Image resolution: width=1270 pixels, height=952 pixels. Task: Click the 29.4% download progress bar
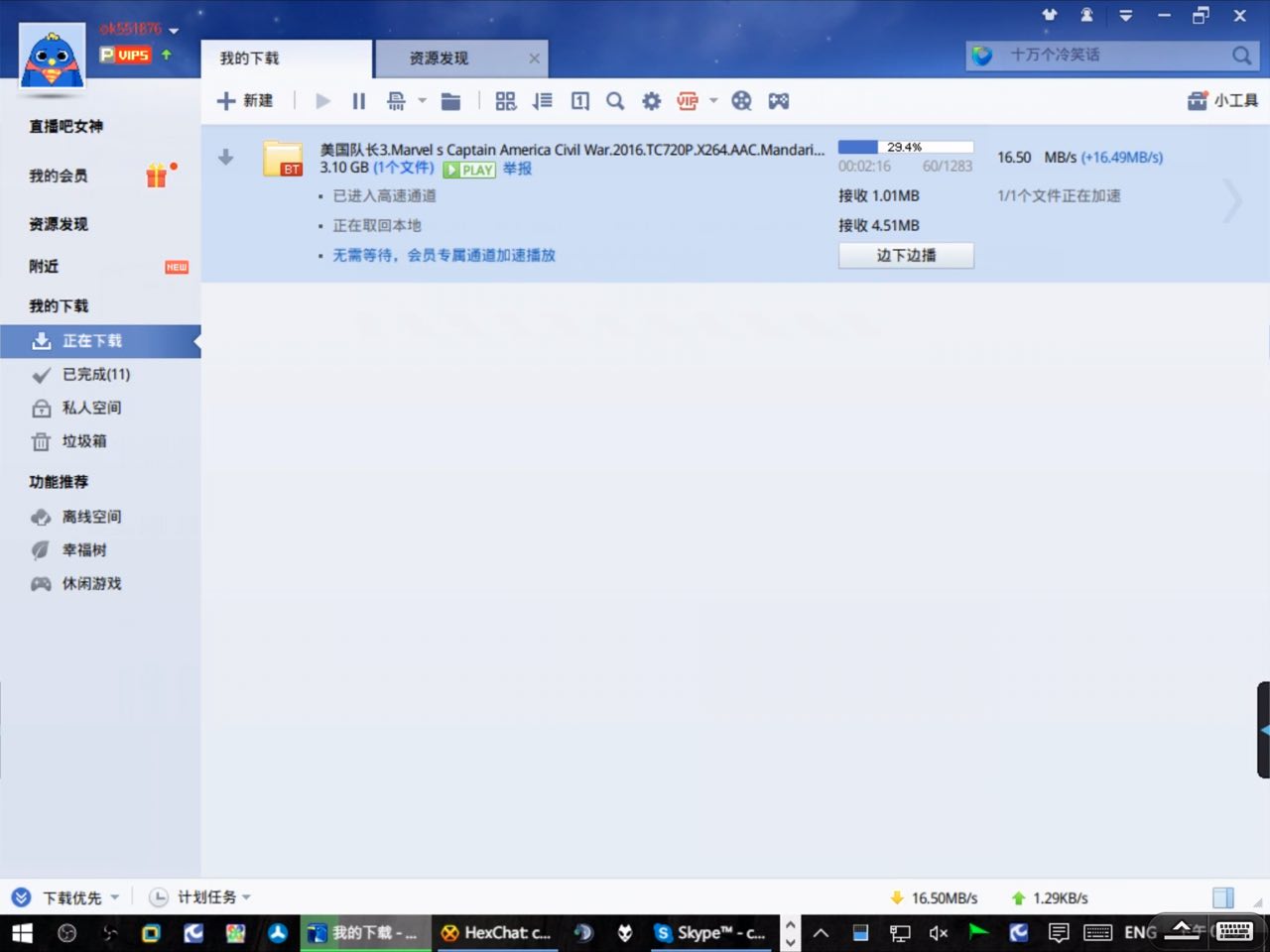[x=905, y=147]
